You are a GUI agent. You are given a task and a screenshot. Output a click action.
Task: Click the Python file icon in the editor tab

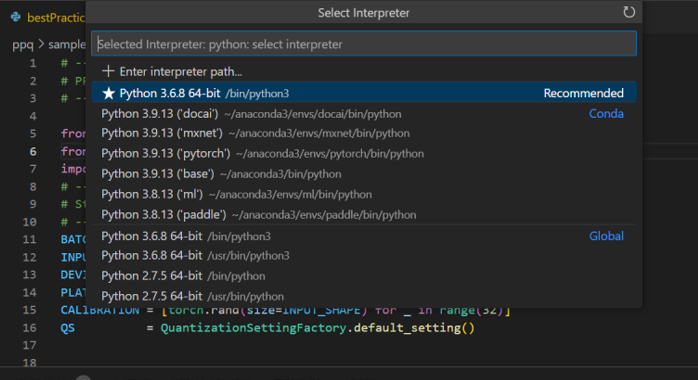click(x=16, y=17)
